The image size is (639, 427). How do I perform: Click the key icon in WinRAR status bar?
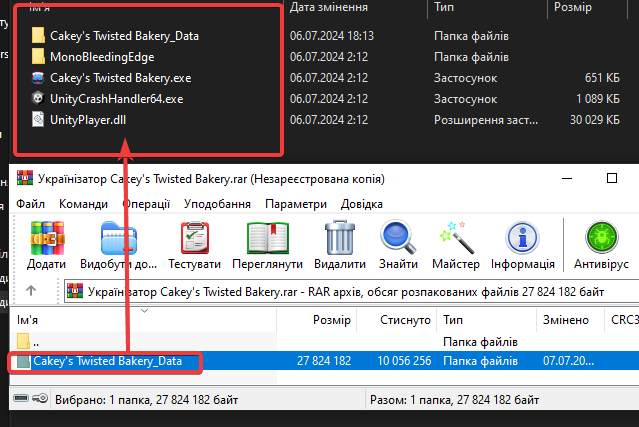pos(40,398)
